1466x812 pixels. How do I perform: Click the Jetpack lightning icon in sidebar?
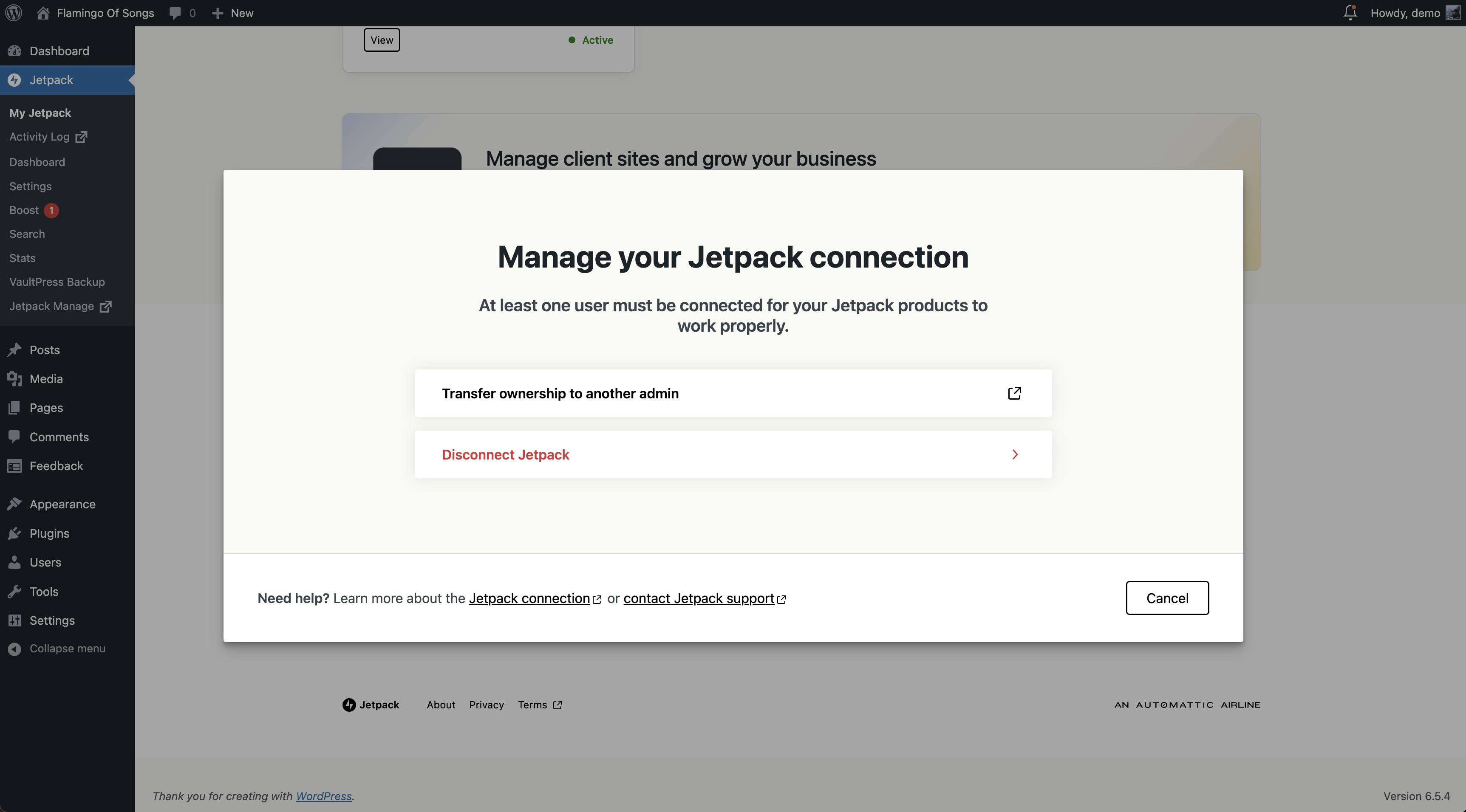15,80
